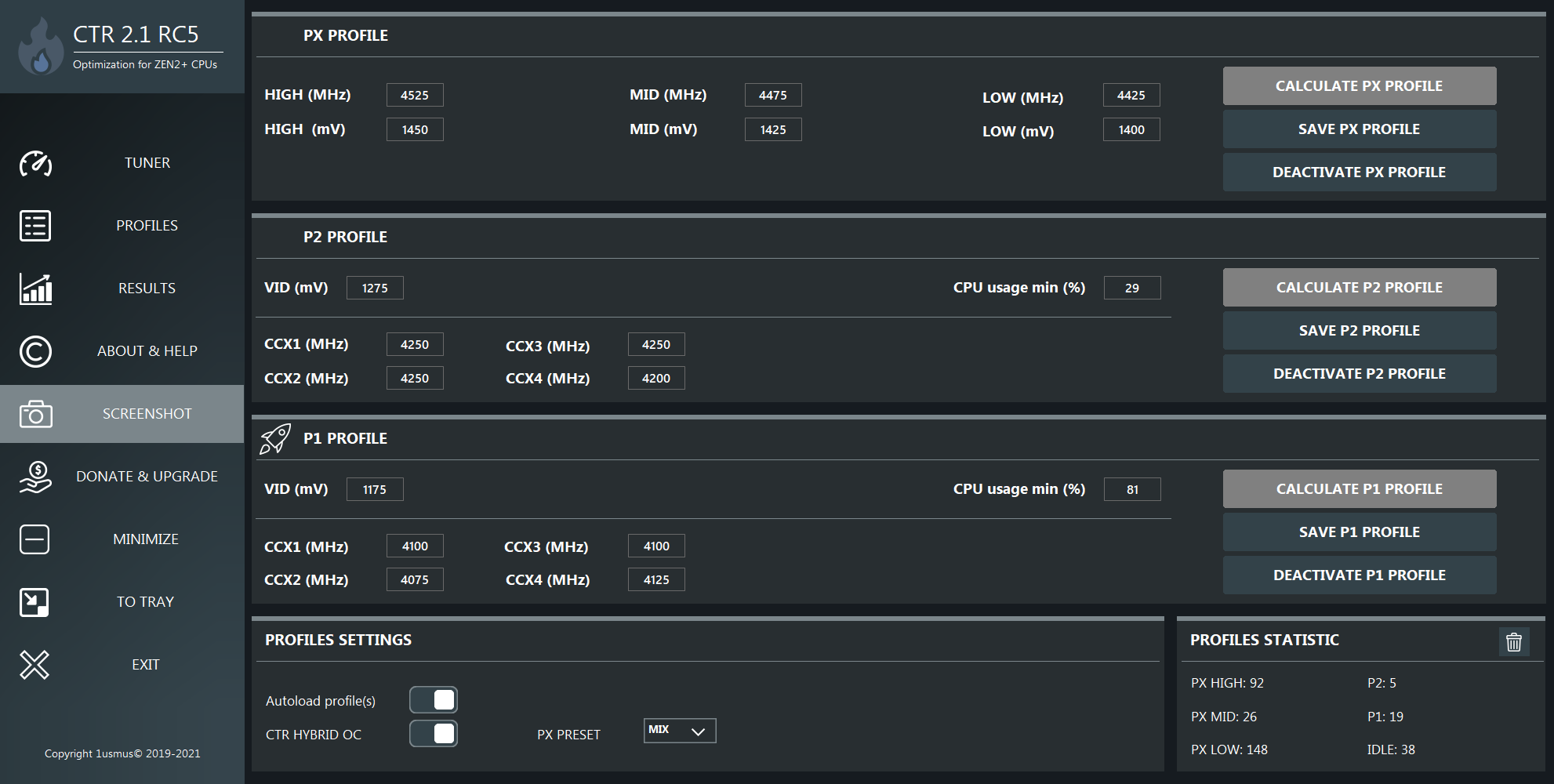Click DEACTIVATE PX PROFILE button
1554x784 pixels.
1360,172
